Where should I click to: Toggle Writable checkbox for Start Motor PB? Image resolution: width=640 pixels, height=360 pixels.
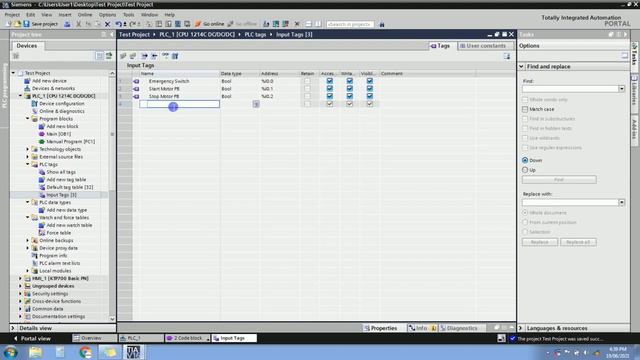(349, 89)
